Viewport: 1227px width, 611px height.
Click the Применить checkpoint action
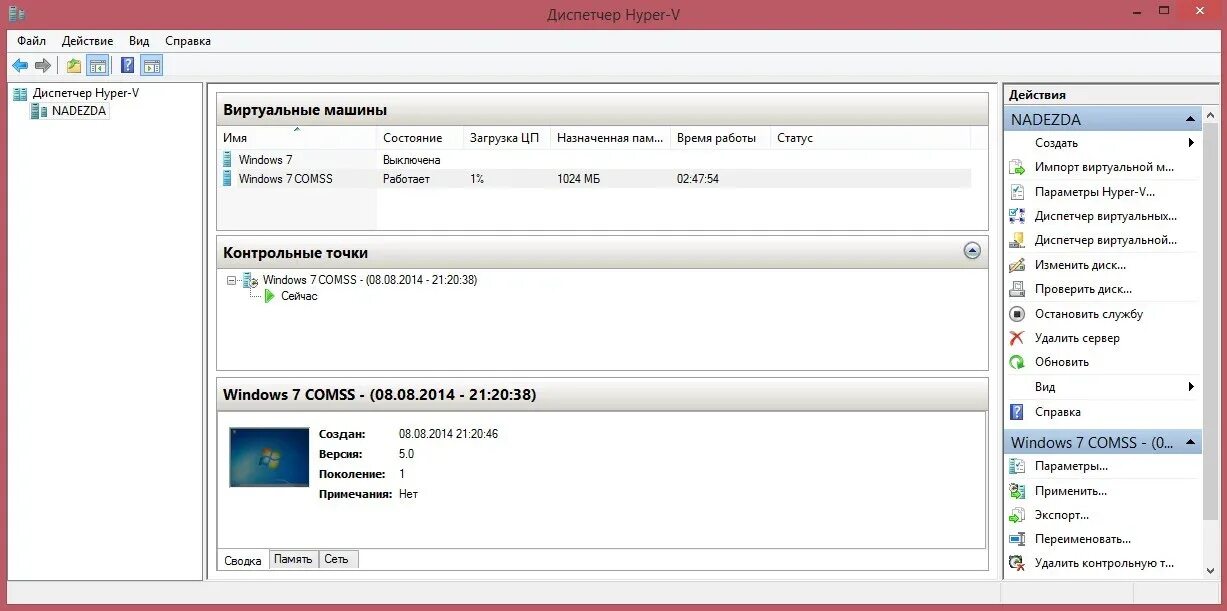(1071, 491)
